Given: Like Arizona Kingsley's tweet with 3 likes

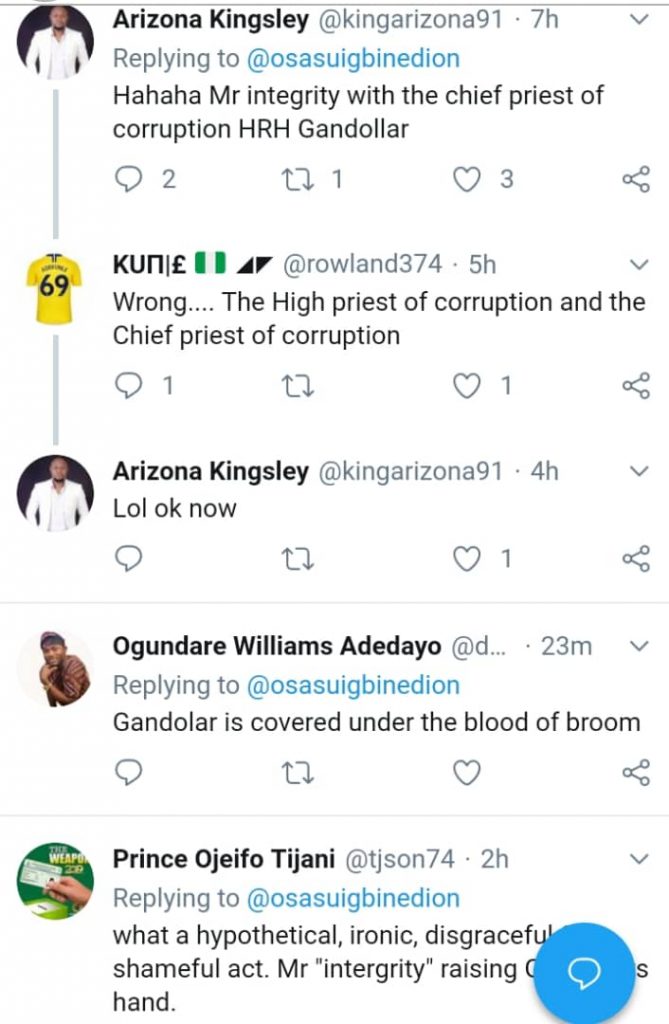Looking at the screenshot, I should point(467,179).
